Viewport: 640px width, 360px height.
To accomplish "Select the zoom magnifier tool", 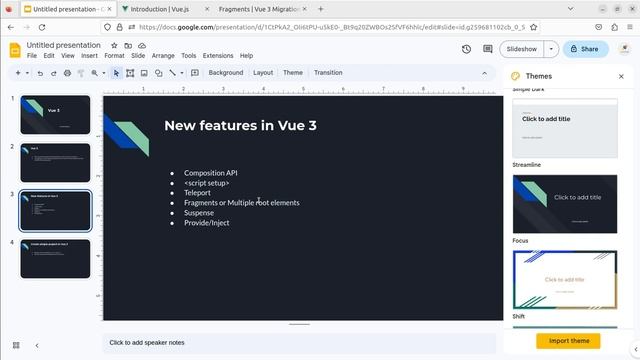I will tap(95, 73).
